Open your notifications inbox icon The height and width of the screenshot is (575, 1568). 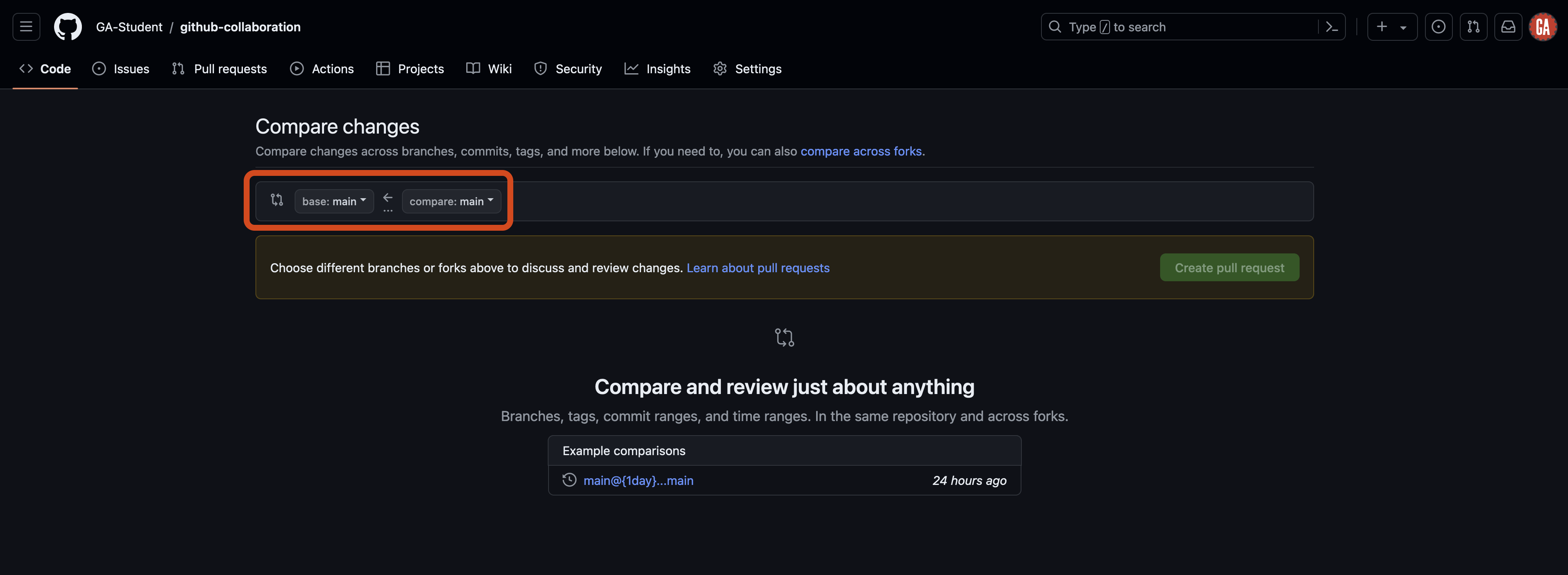pyautogui.click(x=1508, y=26)
